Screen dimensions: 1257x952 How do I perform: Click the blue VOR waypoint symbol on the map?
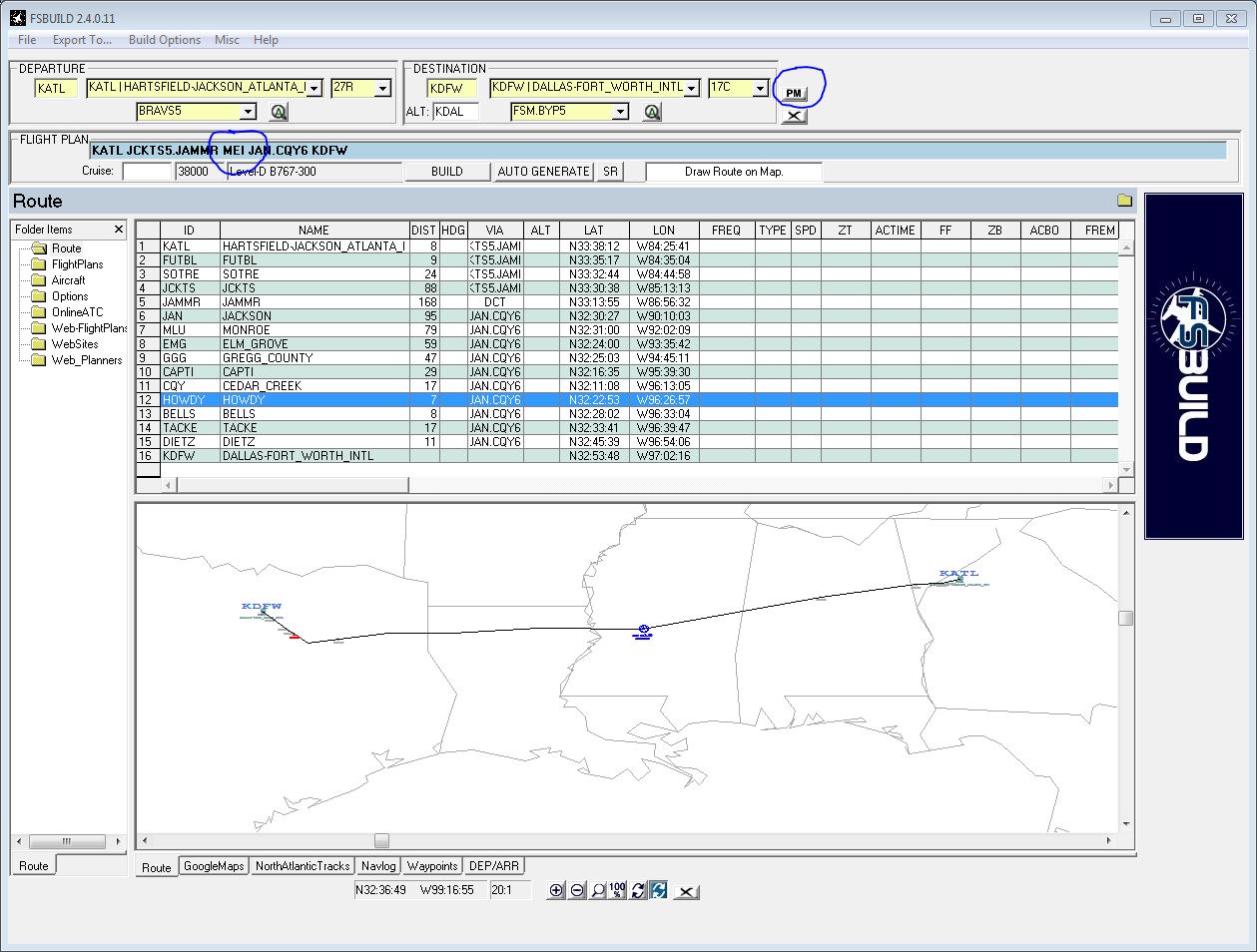coord(643,631)
